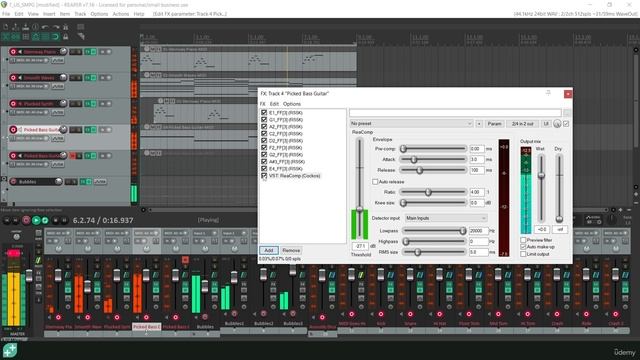
Task: Enable the Auto release checkbox
Action: [x=375, y=182]
